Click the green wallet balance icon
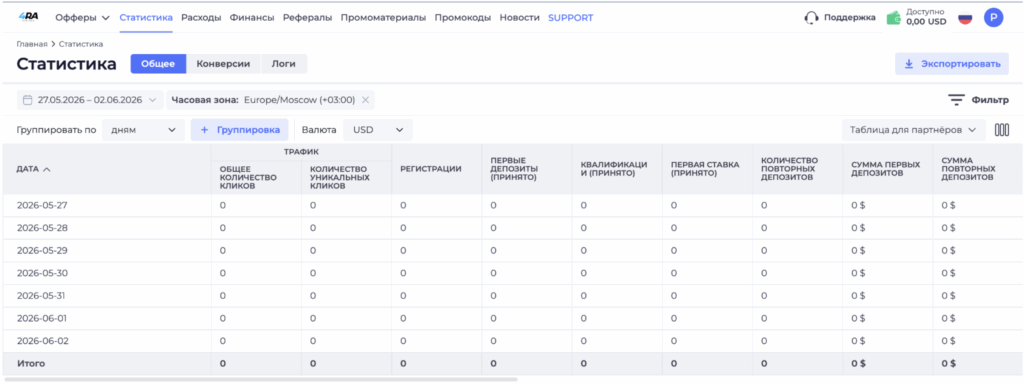The height and width of the screenshot is (384, 1024). 894,18
